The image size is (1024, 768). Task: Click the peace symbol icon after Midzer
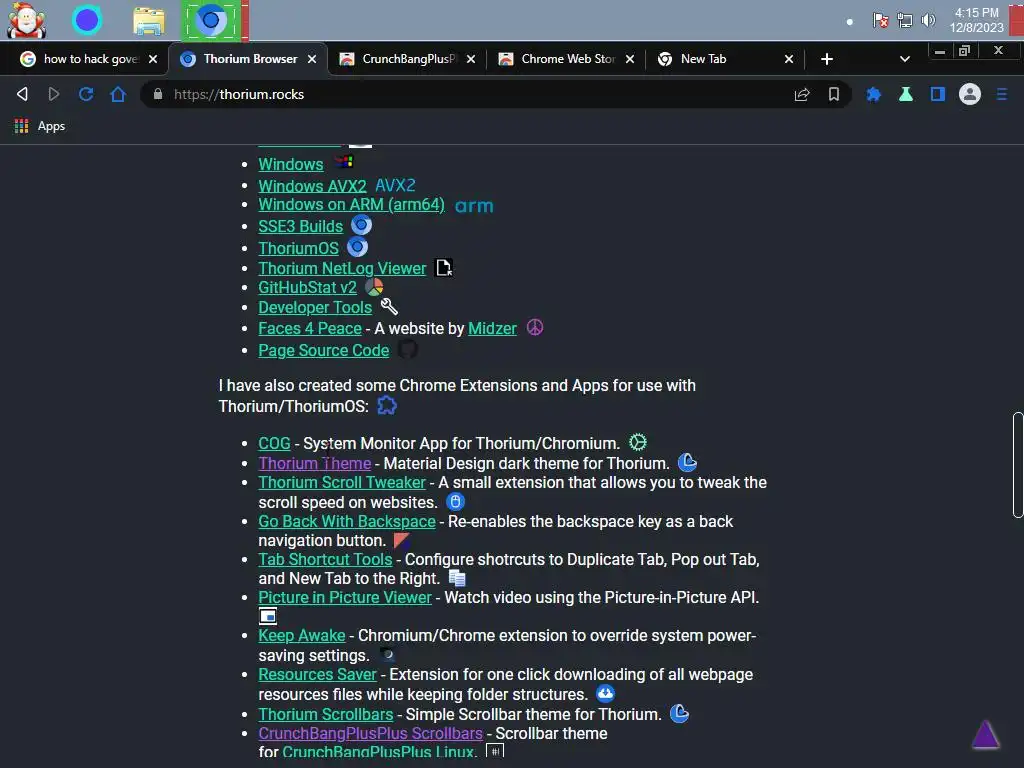point(535,327)
